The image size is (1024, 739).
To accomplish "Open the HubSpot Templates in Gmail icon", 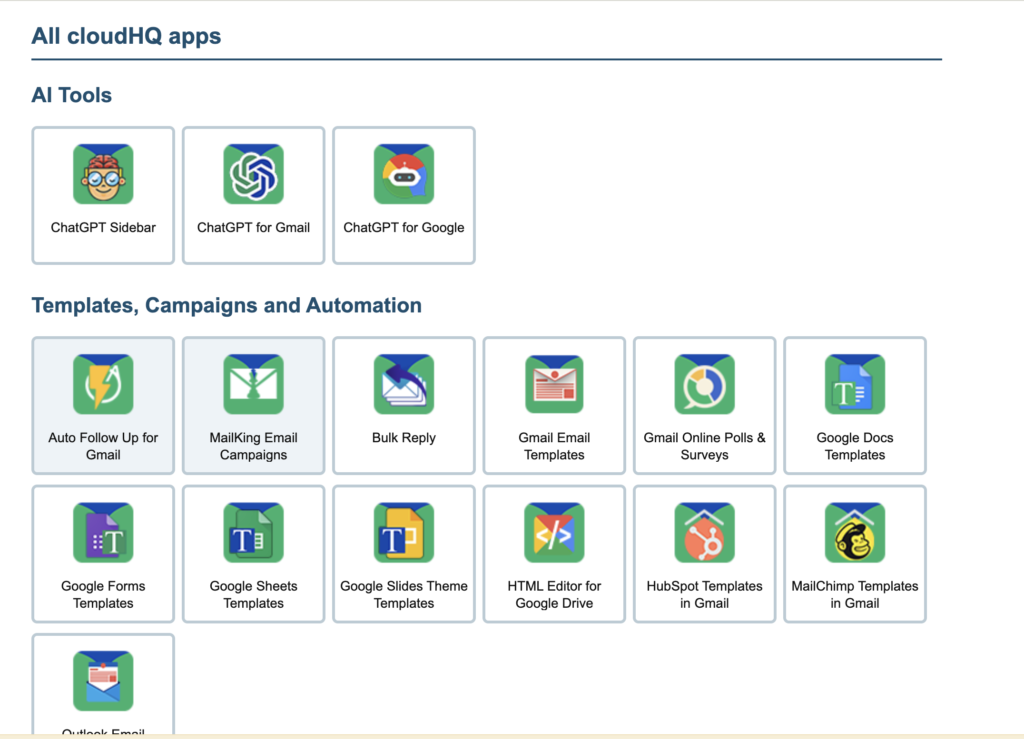I will click(704, 533).
